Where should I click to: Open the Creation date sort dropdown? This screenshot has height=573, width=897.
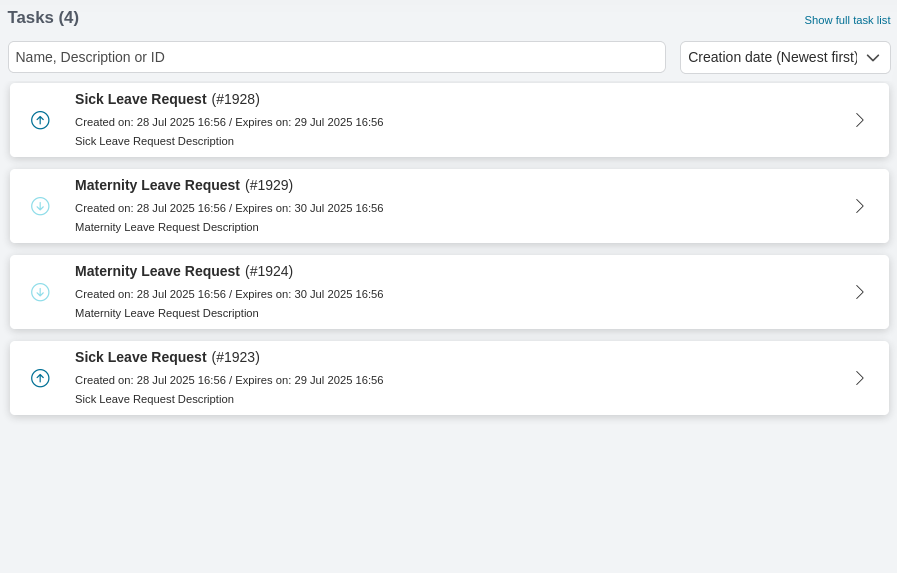click(x=772, y=57)
